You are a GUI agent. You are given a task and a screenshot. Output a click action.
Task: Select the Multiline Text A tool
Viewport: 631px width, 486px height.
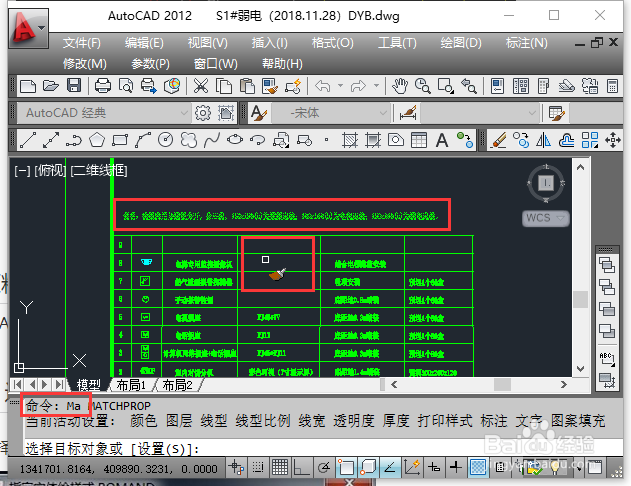442,140
